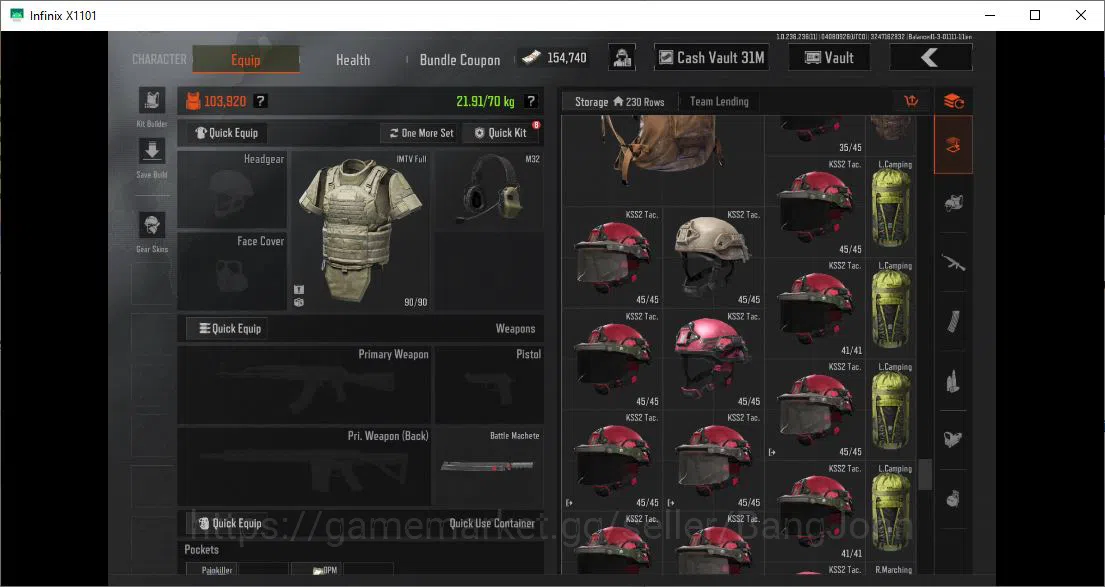This screenshot has height=587, width=1105.
Task: Click the R.Marching item label in storage
Action: point(893,569)
